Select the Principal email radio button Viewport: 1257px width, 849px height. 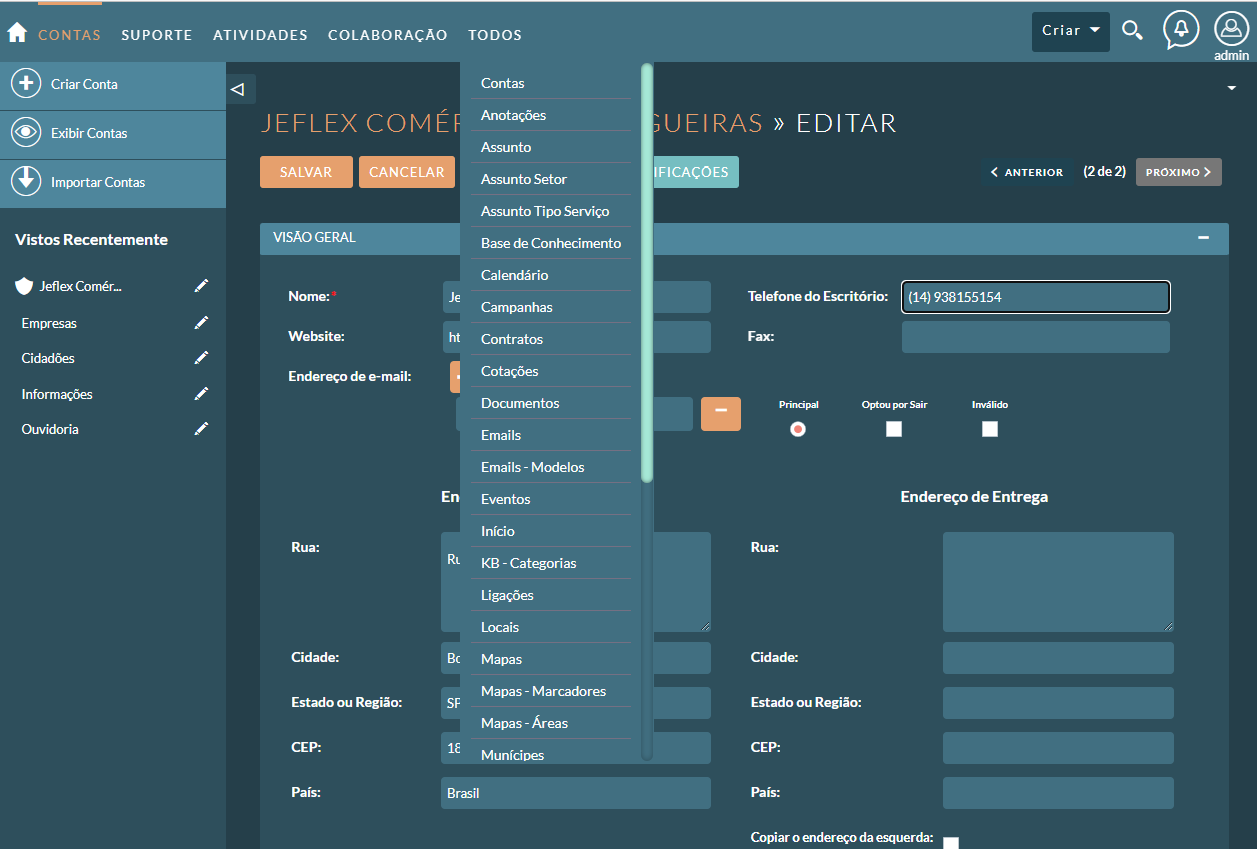click(798, 429)
